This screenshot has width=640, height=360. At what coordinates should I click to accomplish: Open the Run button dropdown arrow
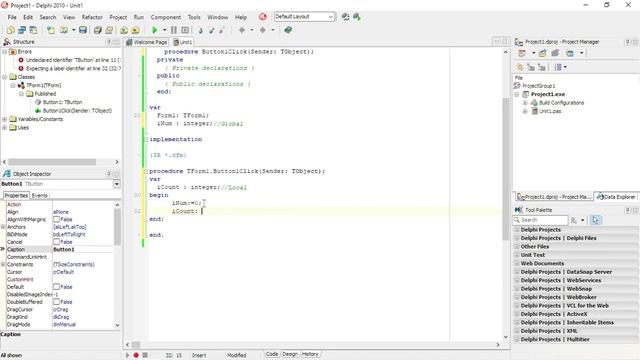click(x=164, y=30)
